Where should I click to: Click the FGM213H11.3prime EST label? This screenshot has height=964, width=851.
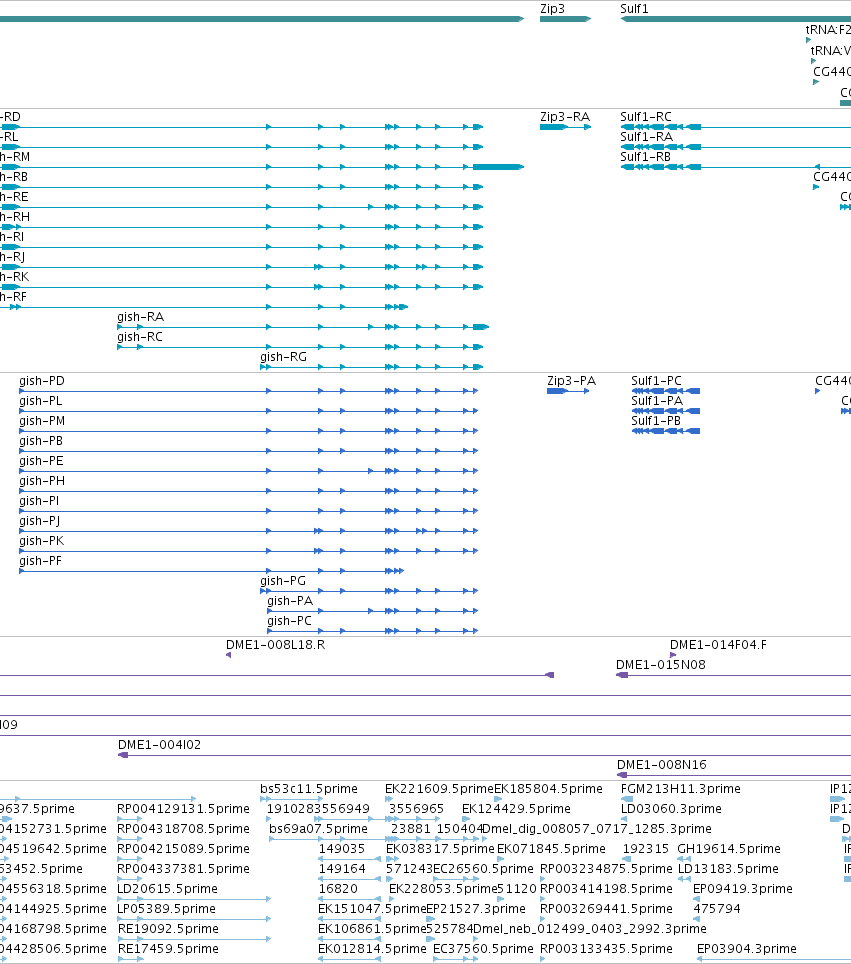tap(681, 789)
